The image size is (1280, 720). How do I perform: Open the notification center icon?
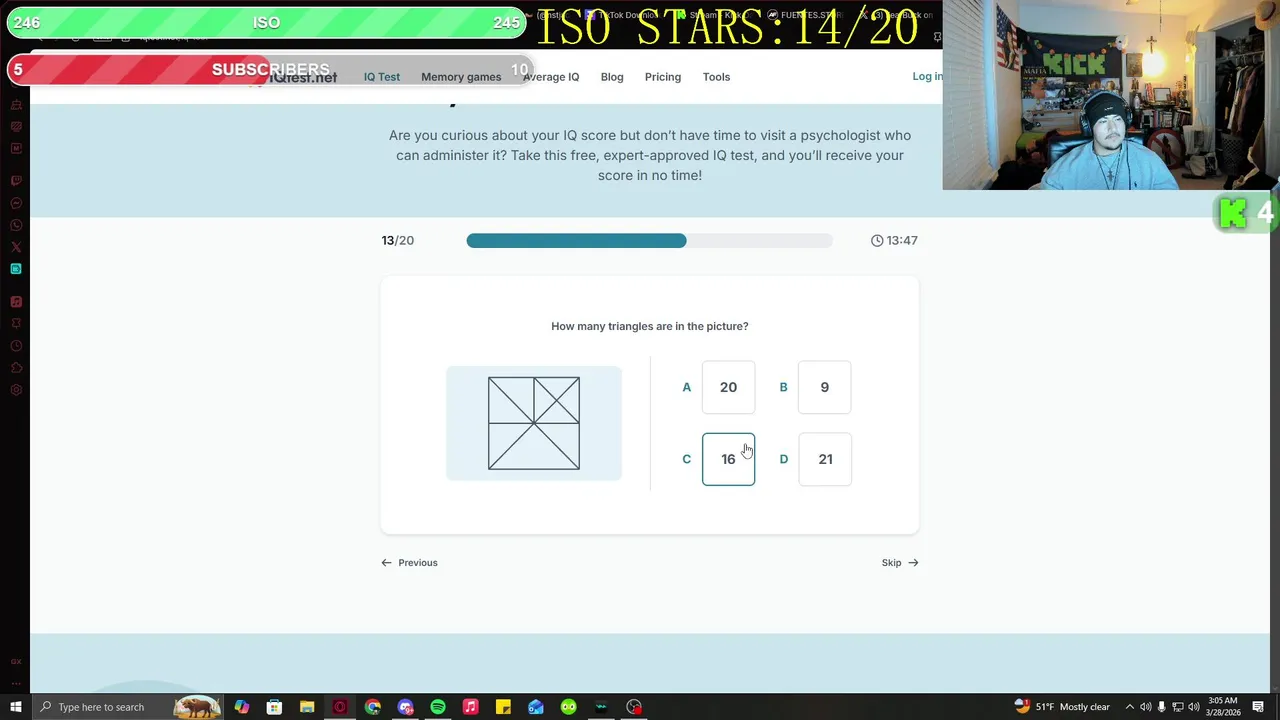(x=1258, y=707)
